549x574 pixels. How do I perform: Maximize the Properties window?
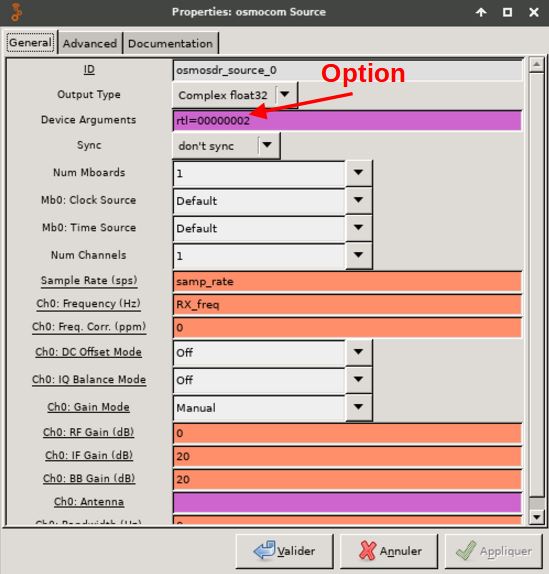pos(507,12)
